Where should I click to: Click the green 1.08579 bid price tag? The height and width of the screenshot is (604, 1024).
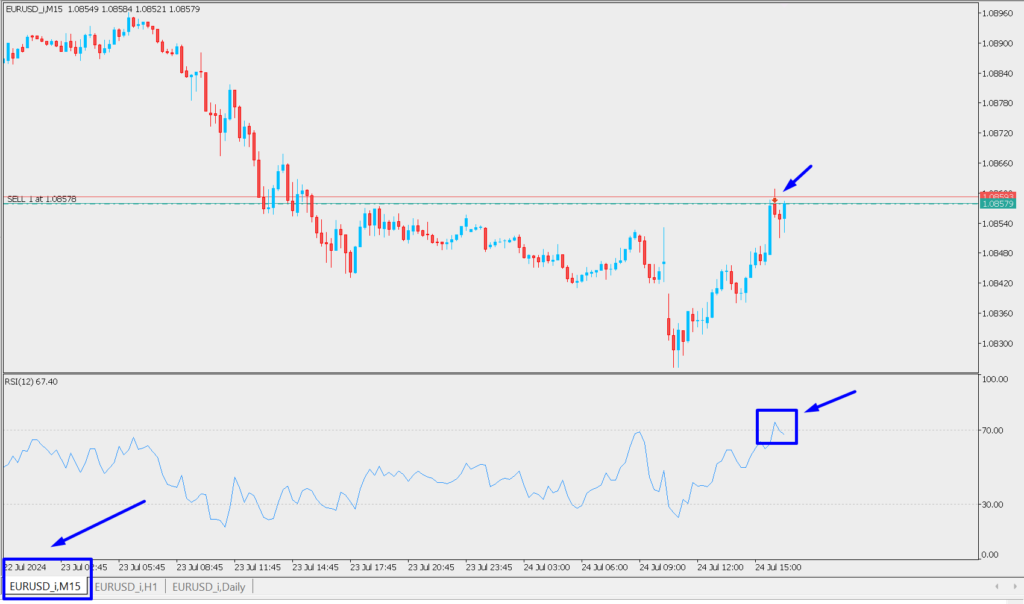tap(997, 204)
